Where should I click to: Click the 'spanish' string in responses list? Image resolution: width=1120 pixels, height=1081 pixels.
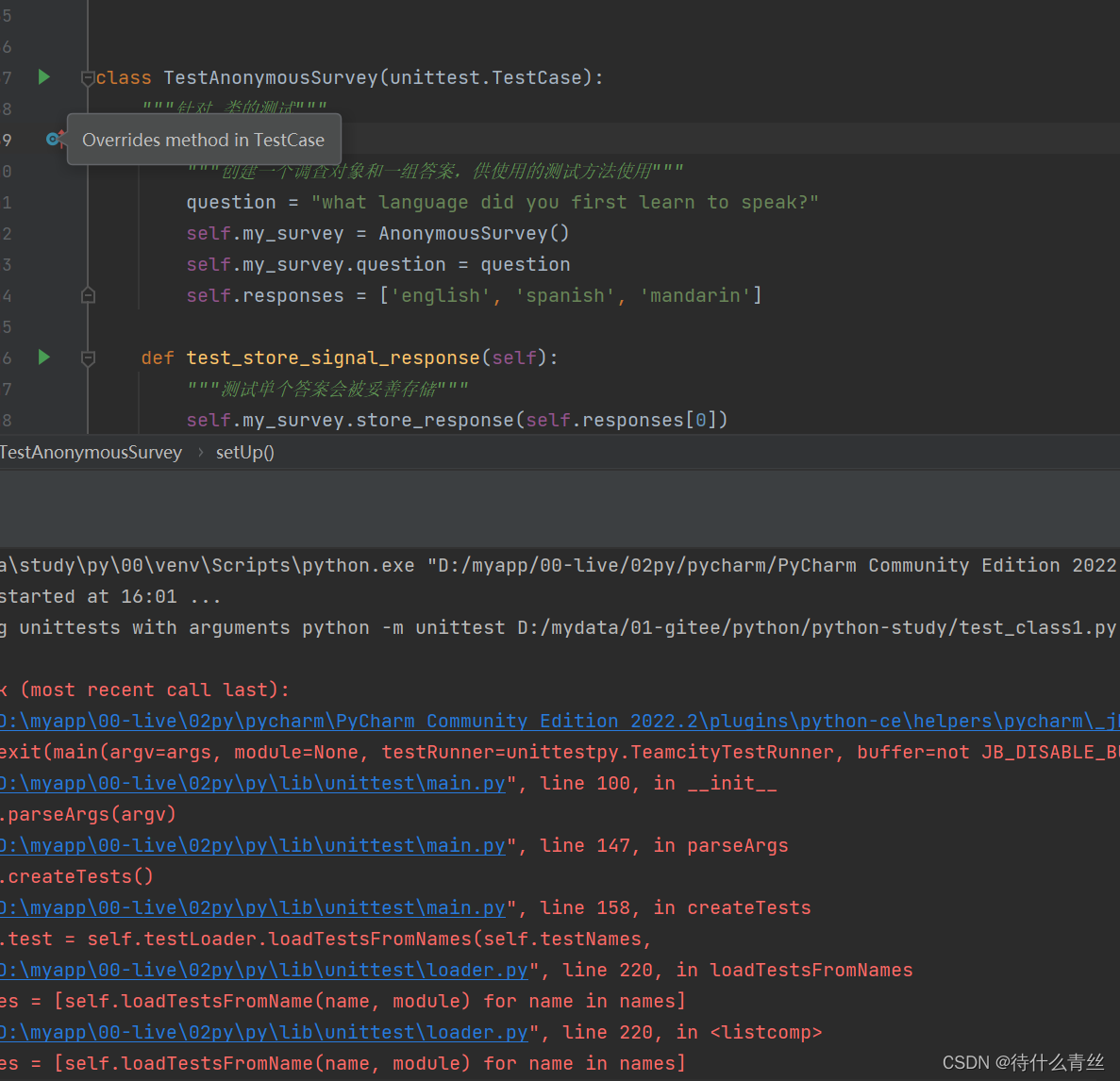click(x=564, y=295)
